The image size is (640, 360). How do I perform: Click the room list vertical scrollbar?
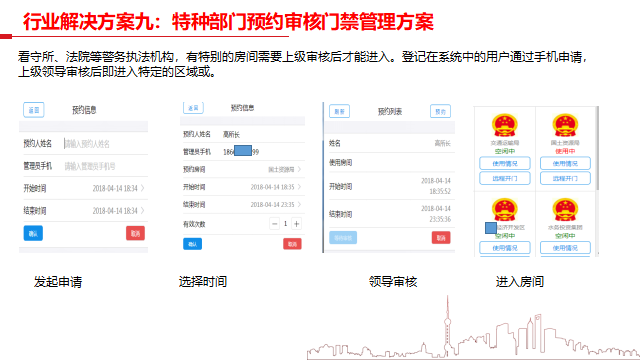coord(598,148)
